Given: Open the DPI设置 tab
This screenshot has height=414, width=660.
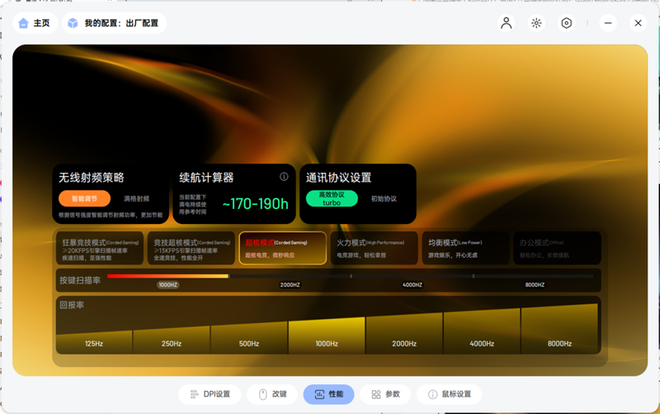Looking at the screenshot, I should coord(211,394).
